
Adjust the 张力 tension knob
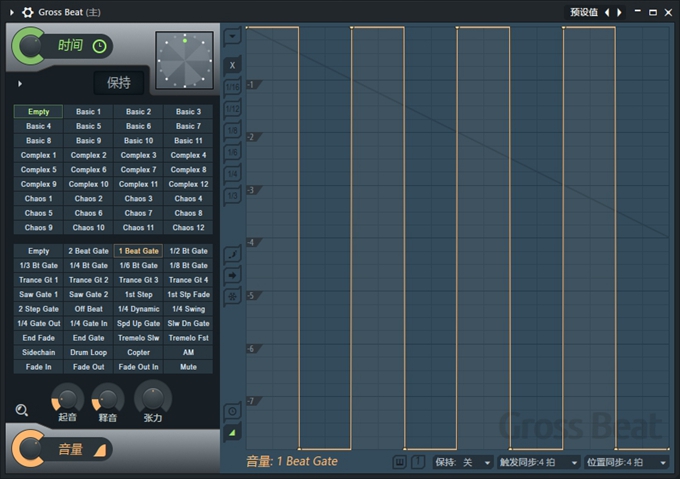(x=153, y=397)
